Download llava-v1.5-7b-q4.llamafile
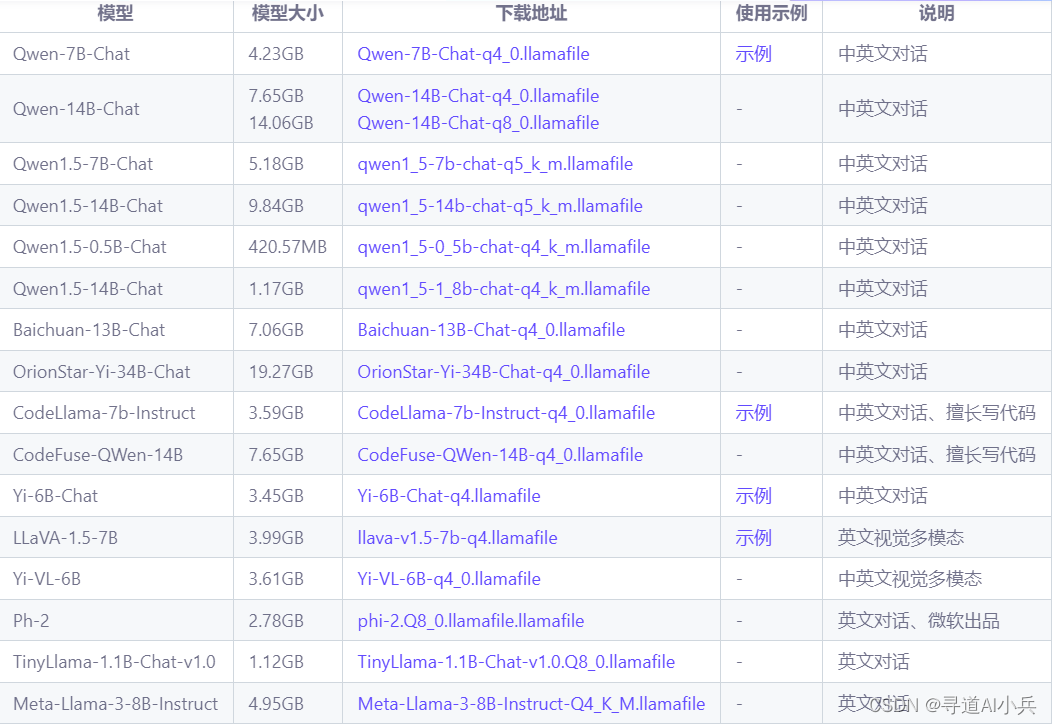Image resolution: width=1052 pixels, height=725 pixels. pos(457,538)
